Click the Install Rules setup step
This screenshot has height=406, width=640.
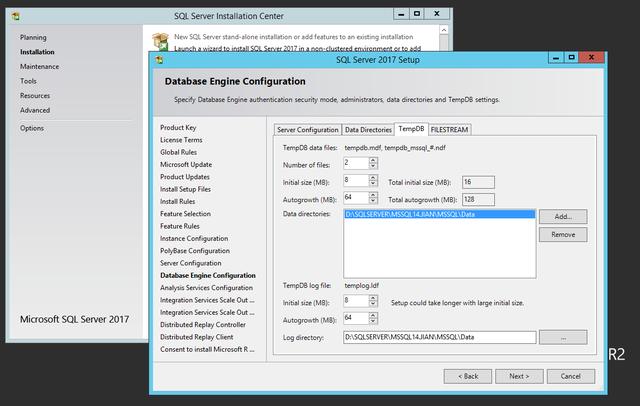click(x=178, y=202)
